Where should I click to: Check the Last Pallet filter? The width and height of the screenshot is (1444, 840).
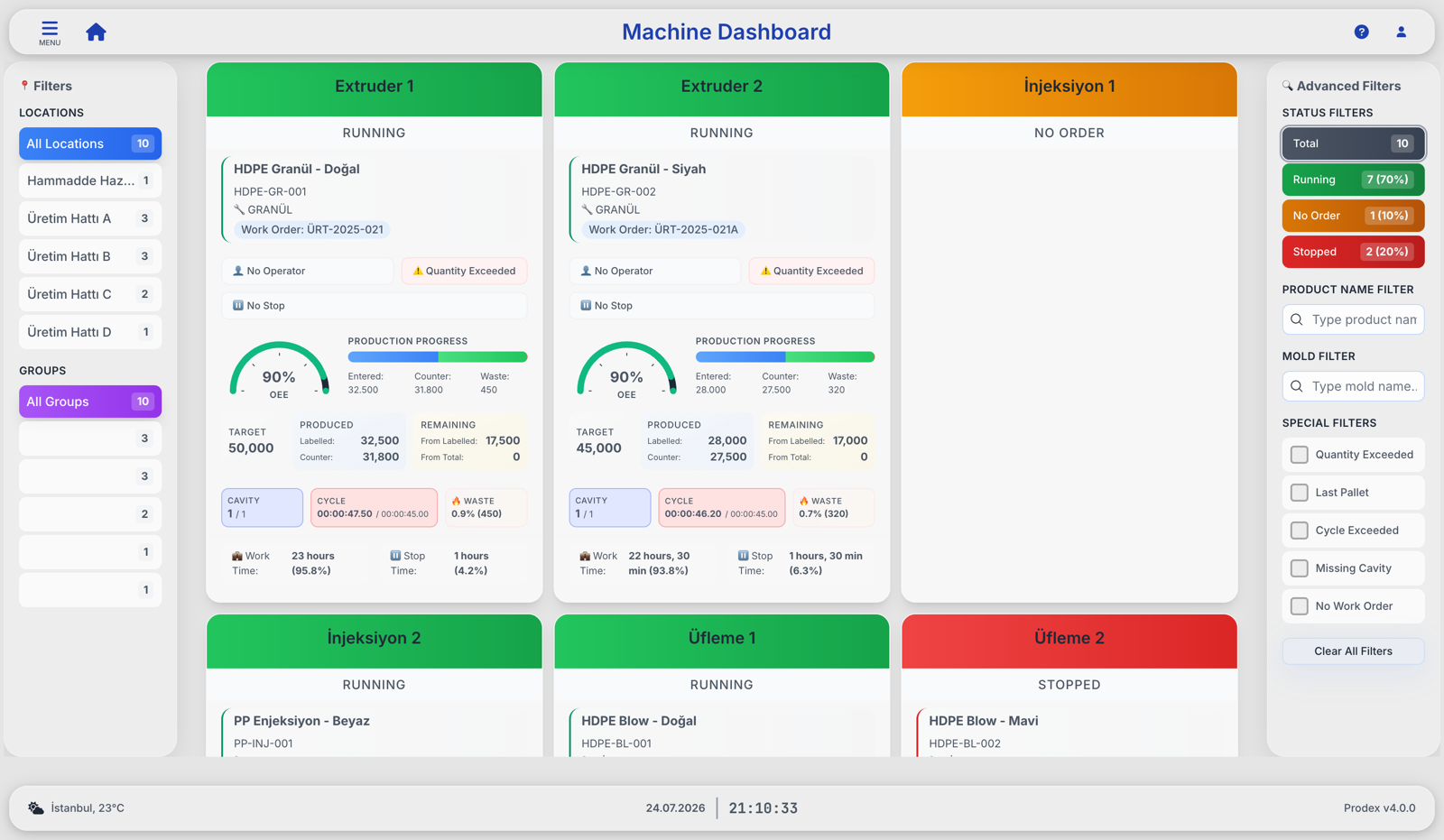[x=1299, y=493]
